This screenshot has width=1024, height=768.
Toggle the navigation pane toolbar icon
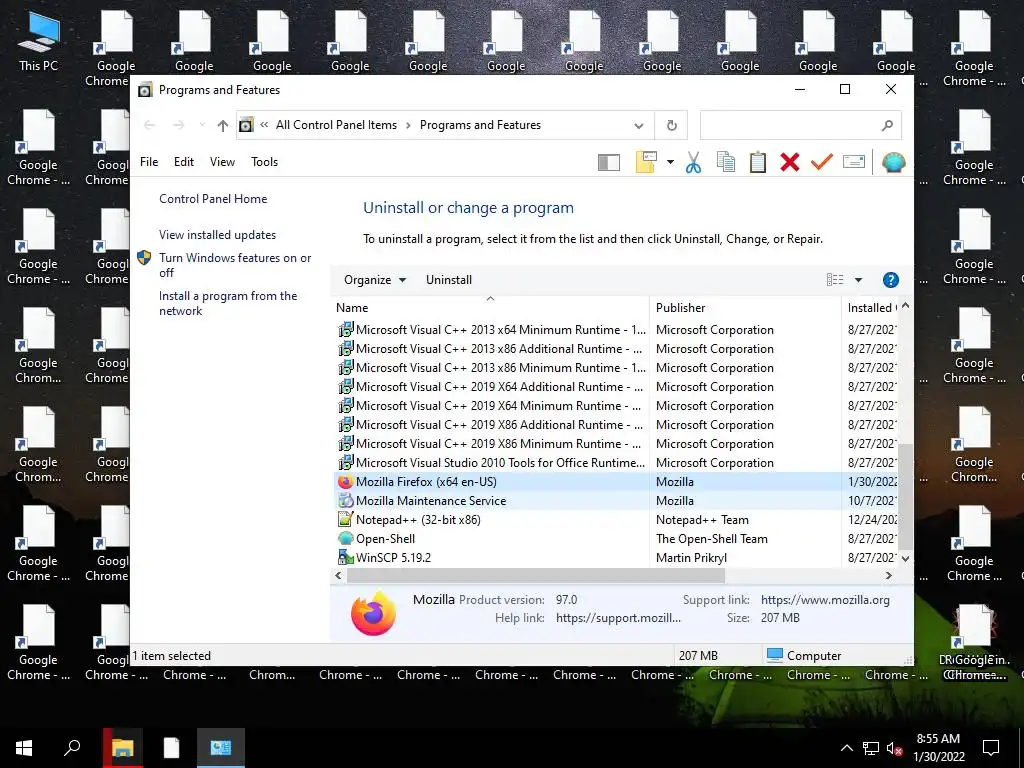[609, 163]
